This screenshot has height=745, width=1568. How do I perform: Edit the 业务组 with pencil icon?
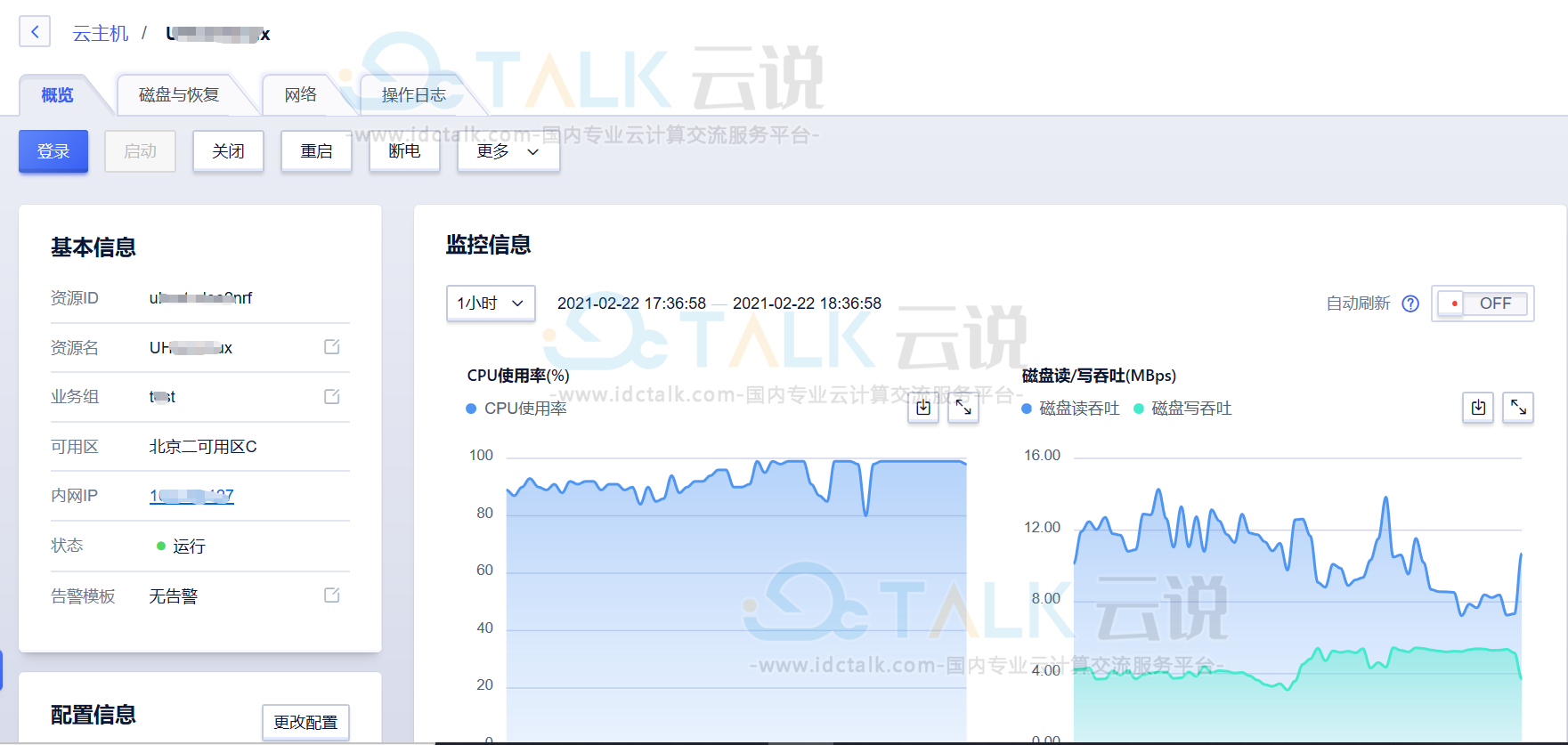point(332,397)
